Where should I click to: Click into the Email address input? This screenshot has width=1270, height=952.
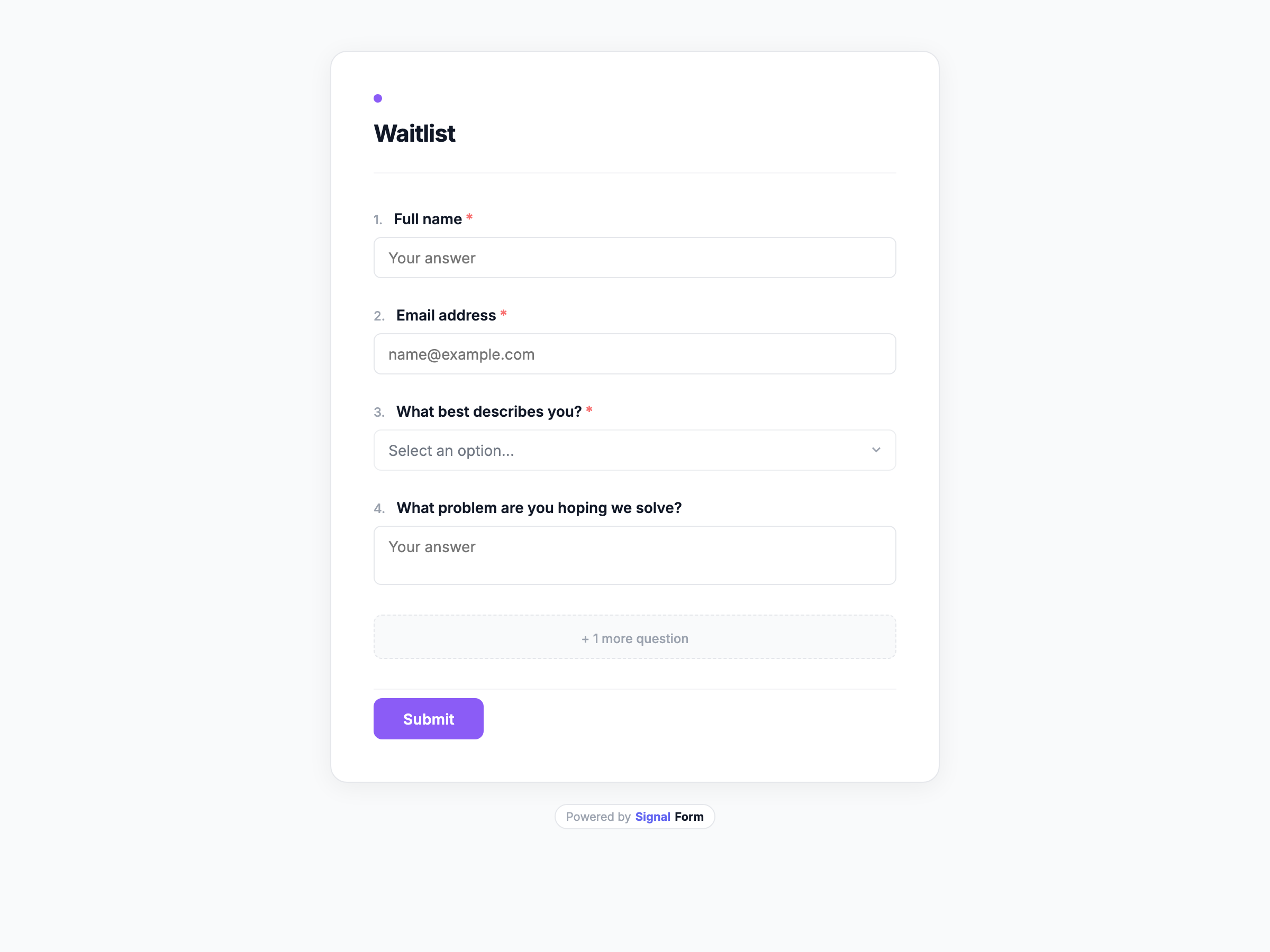[x=634, y=354]
